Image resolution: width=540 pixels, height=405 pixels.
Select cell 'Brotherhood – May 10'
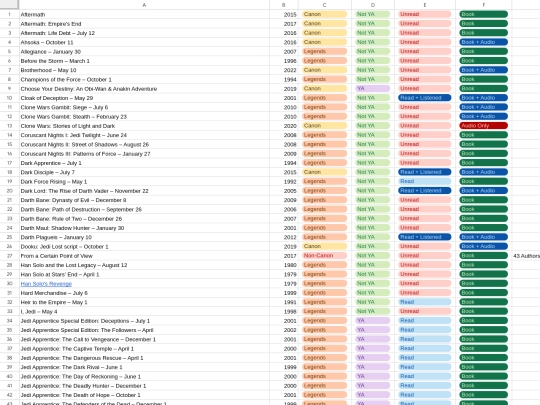pos(144,70)
